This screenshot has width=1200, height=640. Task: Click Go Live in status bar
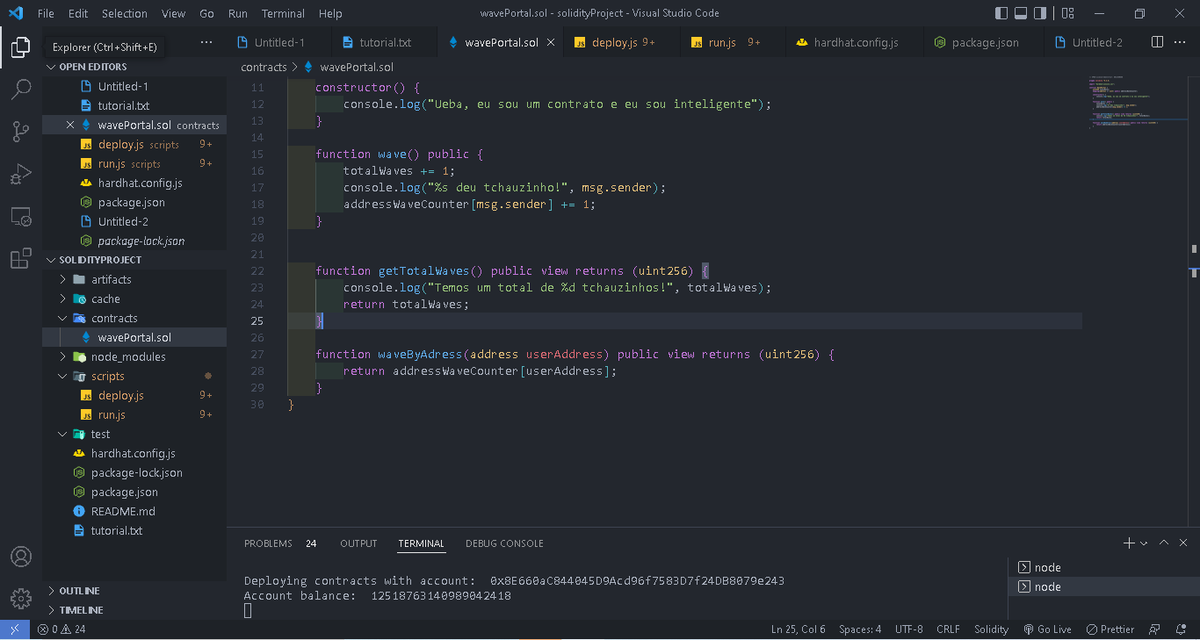1047,629
